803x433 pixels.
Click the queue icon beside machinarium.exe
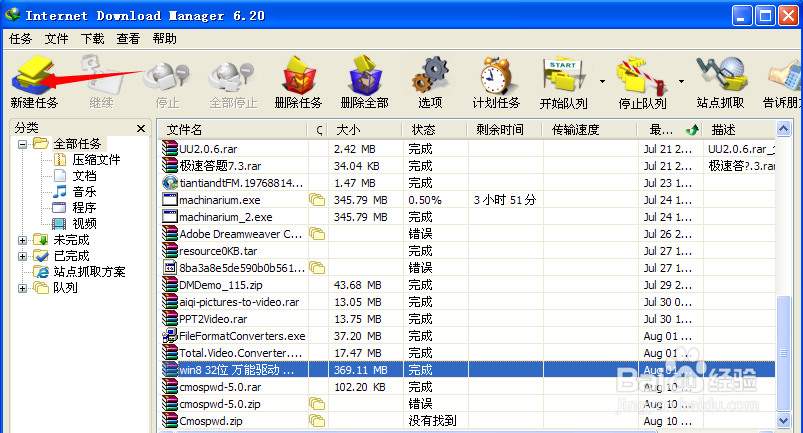pos(317,200)
